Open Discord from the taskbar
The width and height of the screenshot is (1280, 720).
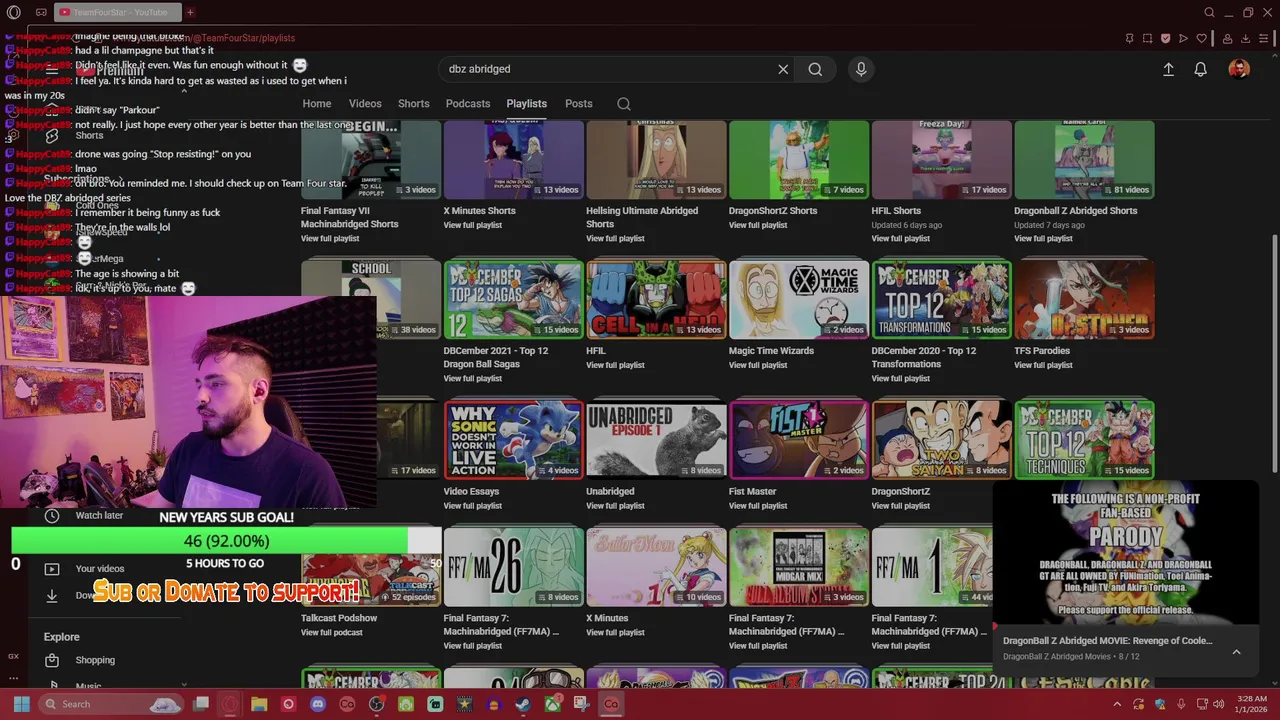318,704
